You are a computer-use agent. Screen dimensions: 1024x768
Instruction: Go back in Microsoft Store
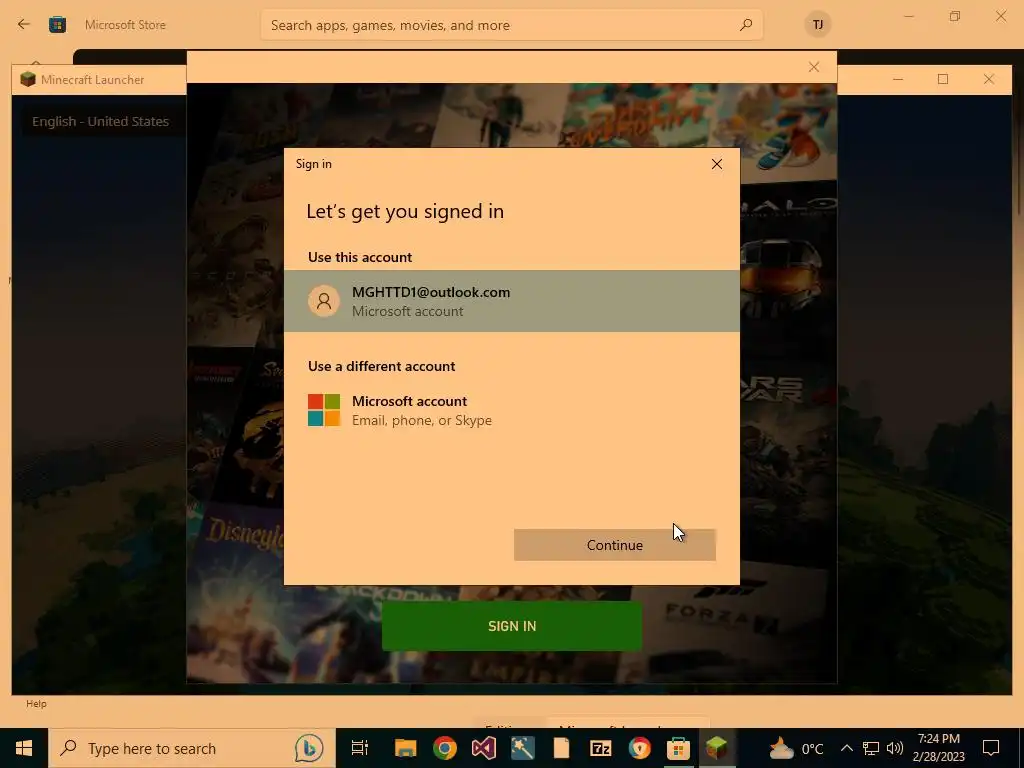pos(24,25)
